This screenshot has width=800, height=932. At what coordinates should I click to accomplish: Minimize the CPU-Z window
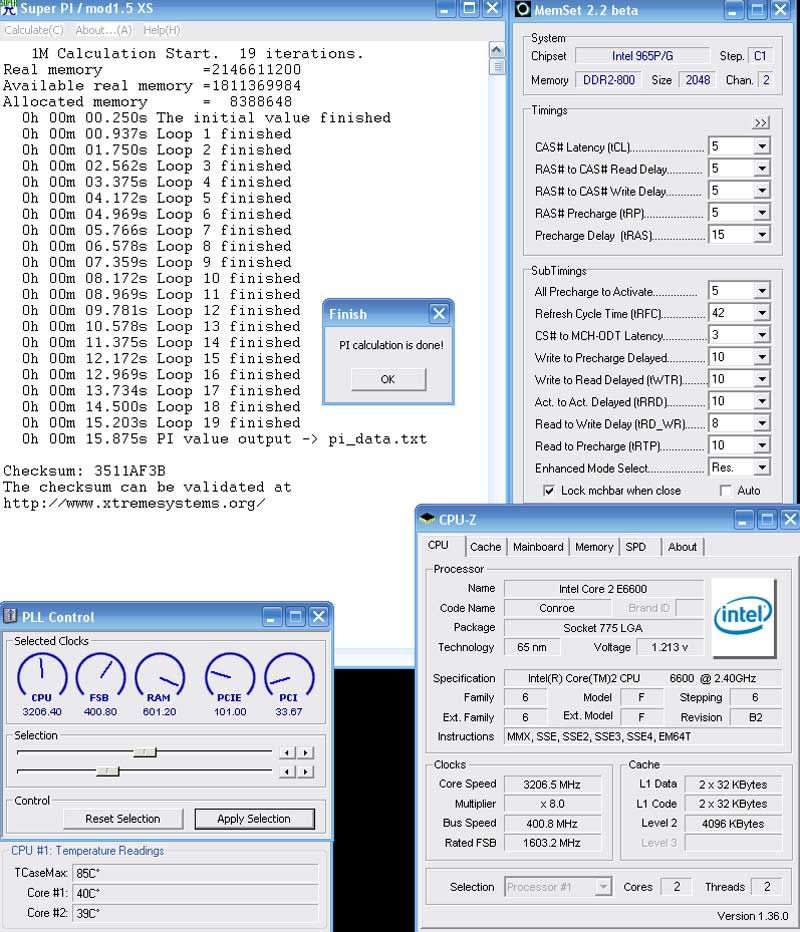pyautogui.click(x=744, y=519)
